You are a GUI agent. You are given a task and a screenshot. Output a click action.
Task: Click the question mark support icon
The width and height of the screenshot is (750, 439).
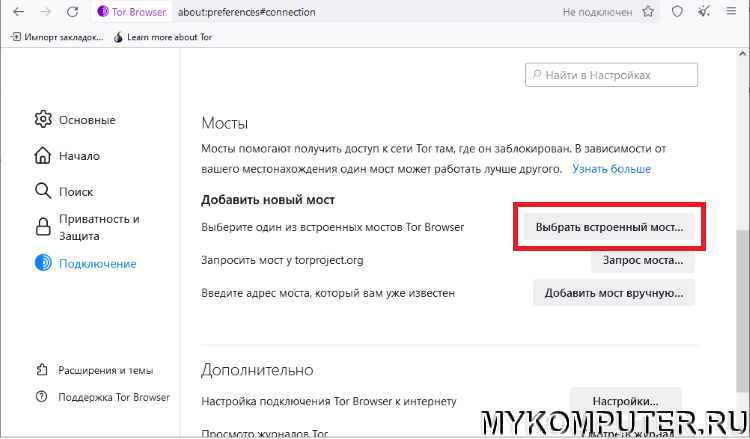[x=42, y=396]
